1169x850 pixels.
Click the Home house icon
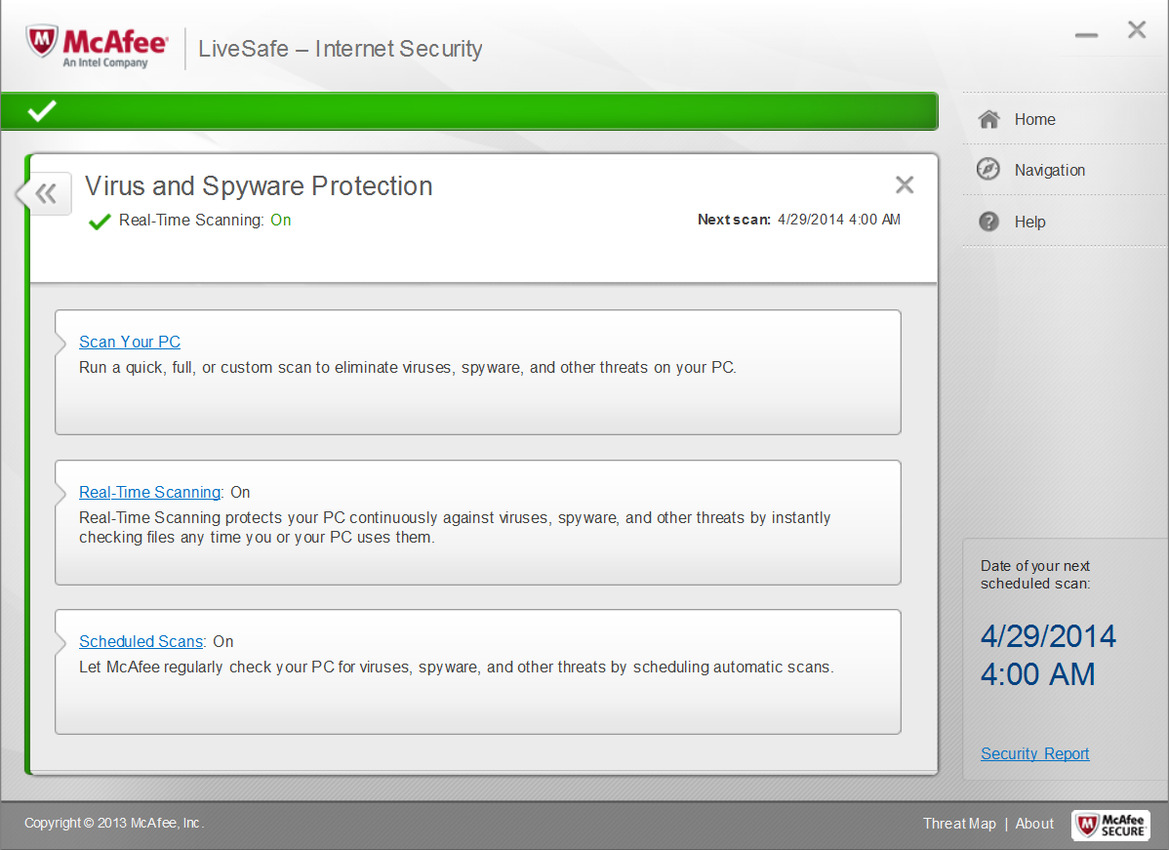[x=989, y=119]
